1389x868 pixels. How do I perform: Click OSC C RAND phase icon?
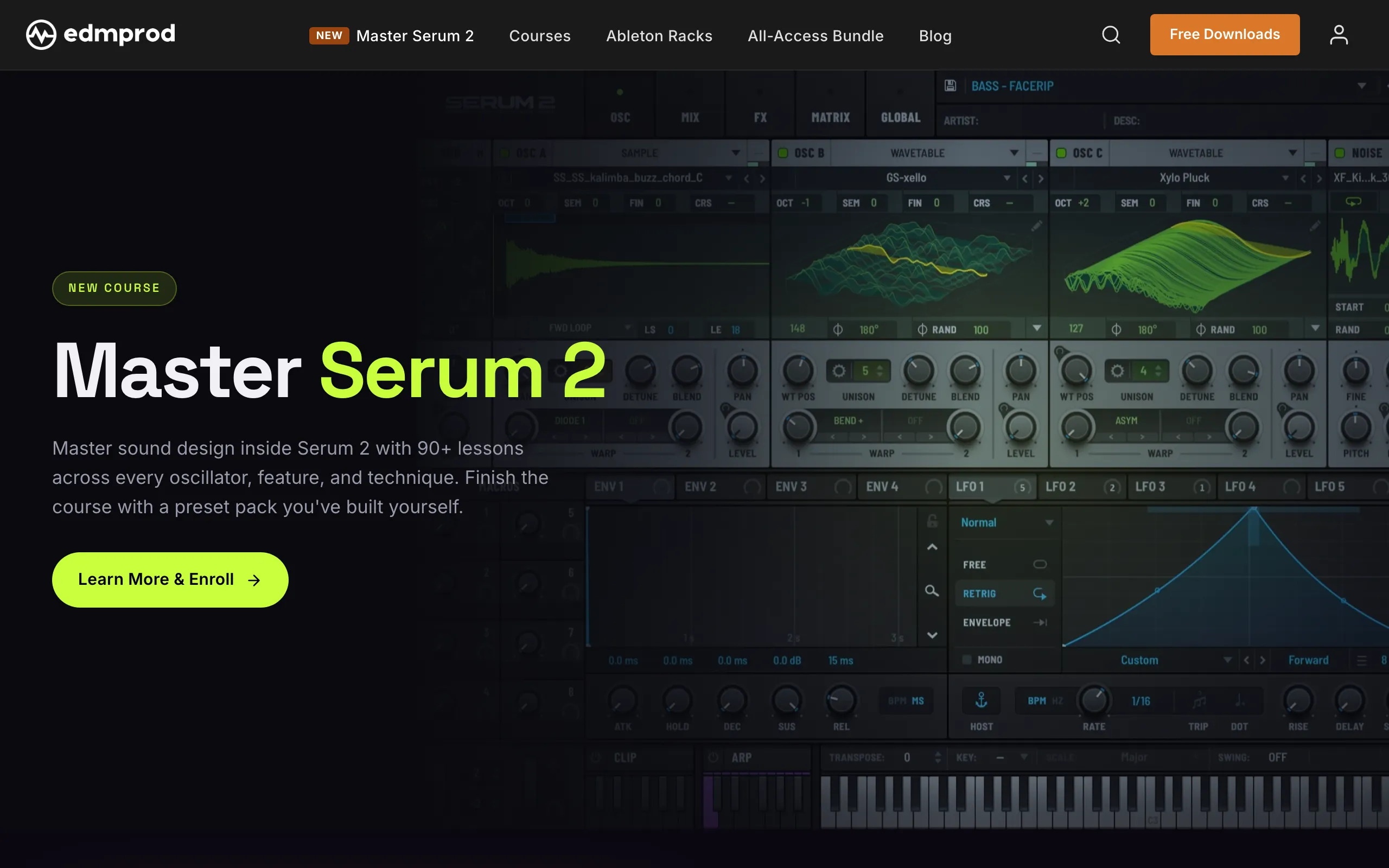tap(1200, 329)
